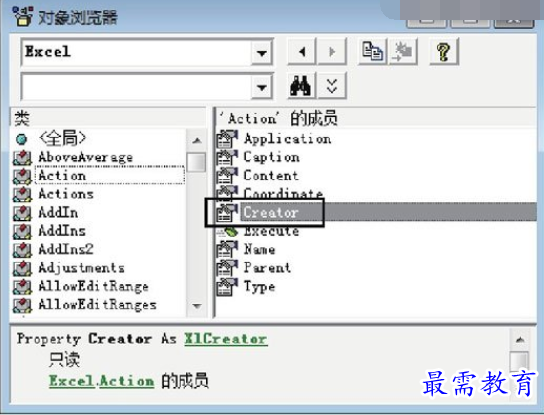
Task: Go forward with the right arrow button
Action: pos(332,52)
